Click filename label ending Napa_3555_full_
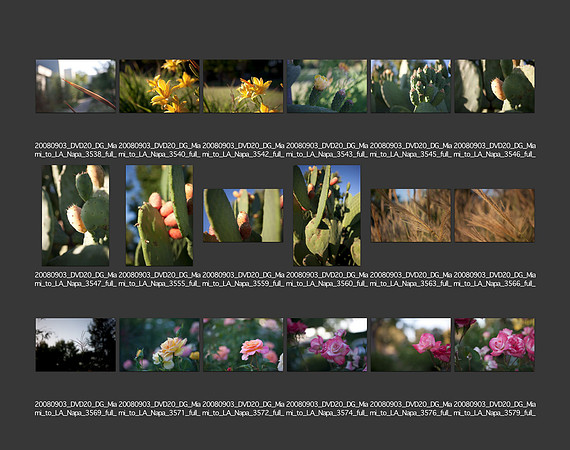Image resolution: width=570 pixels, height=450 pixels. (x=160, y=279)
